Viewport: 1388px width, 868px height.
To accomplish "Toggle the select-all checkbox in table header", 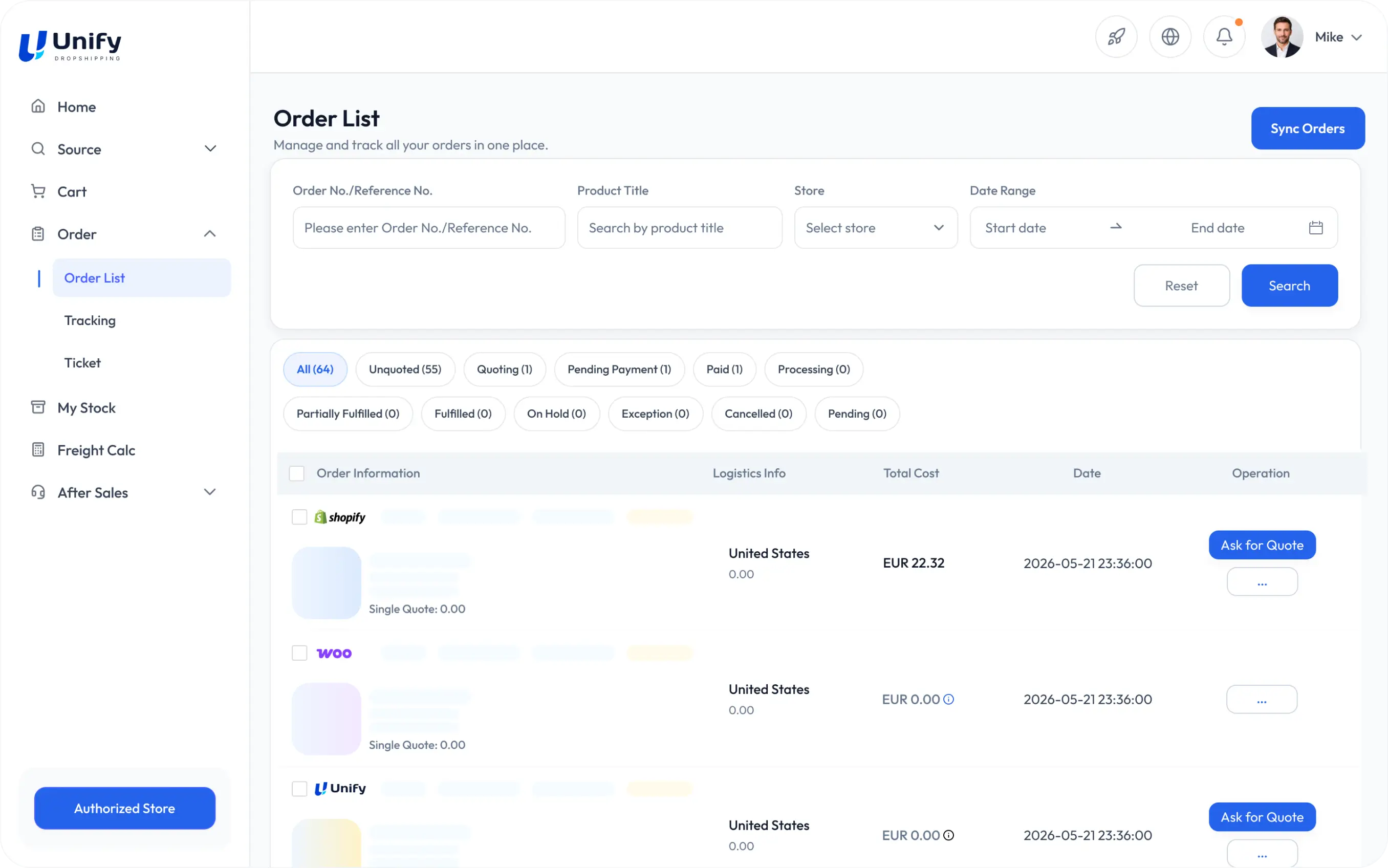I will pyautogui.click(x=297, y=473).
